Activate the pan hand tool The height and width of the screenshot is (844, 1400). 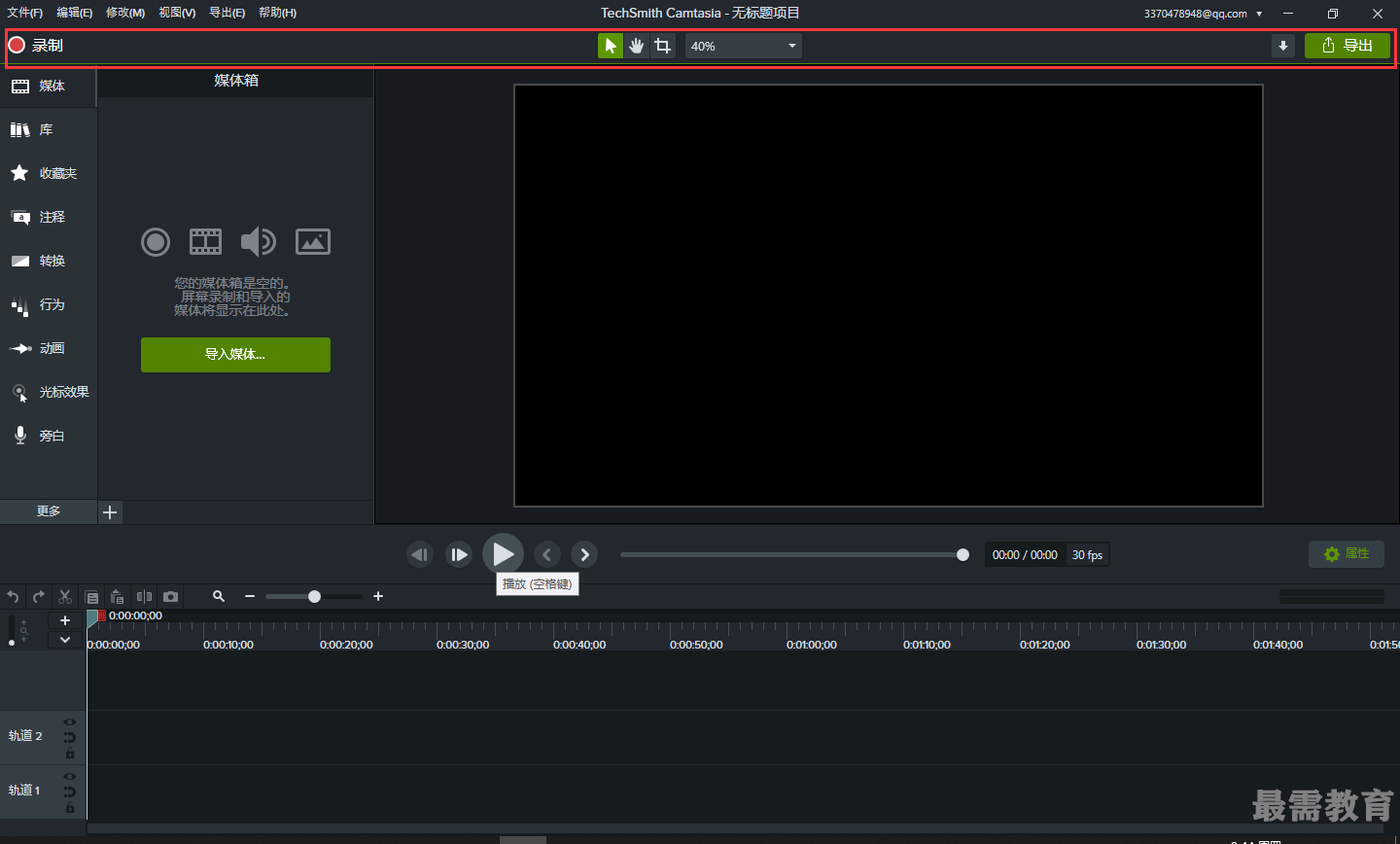pos(637,46)
